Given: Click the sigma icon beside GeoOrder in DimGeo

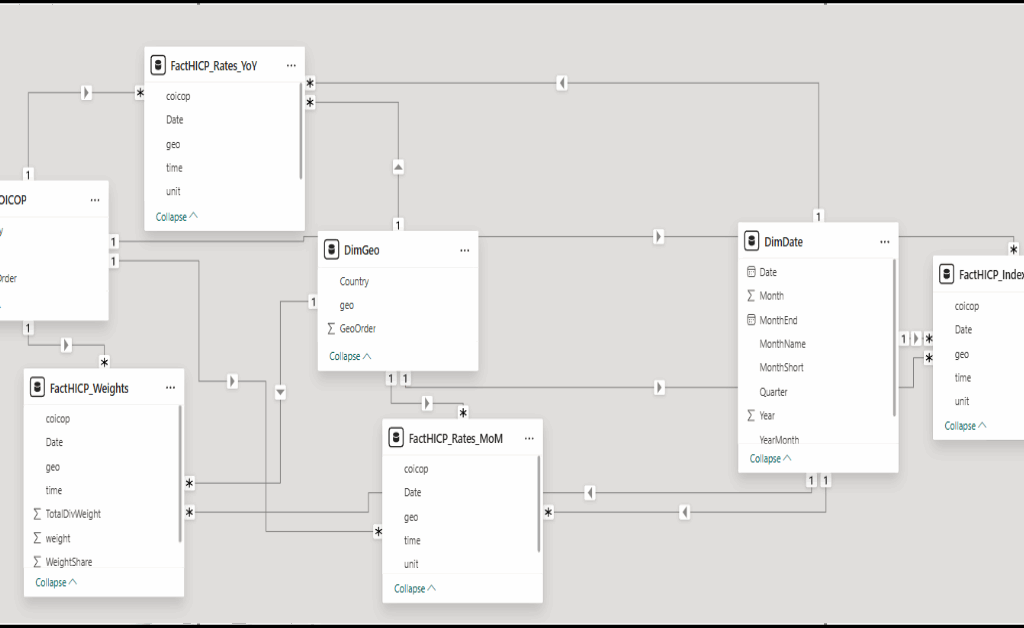Looking at the screenshot, I should (333, 328).
